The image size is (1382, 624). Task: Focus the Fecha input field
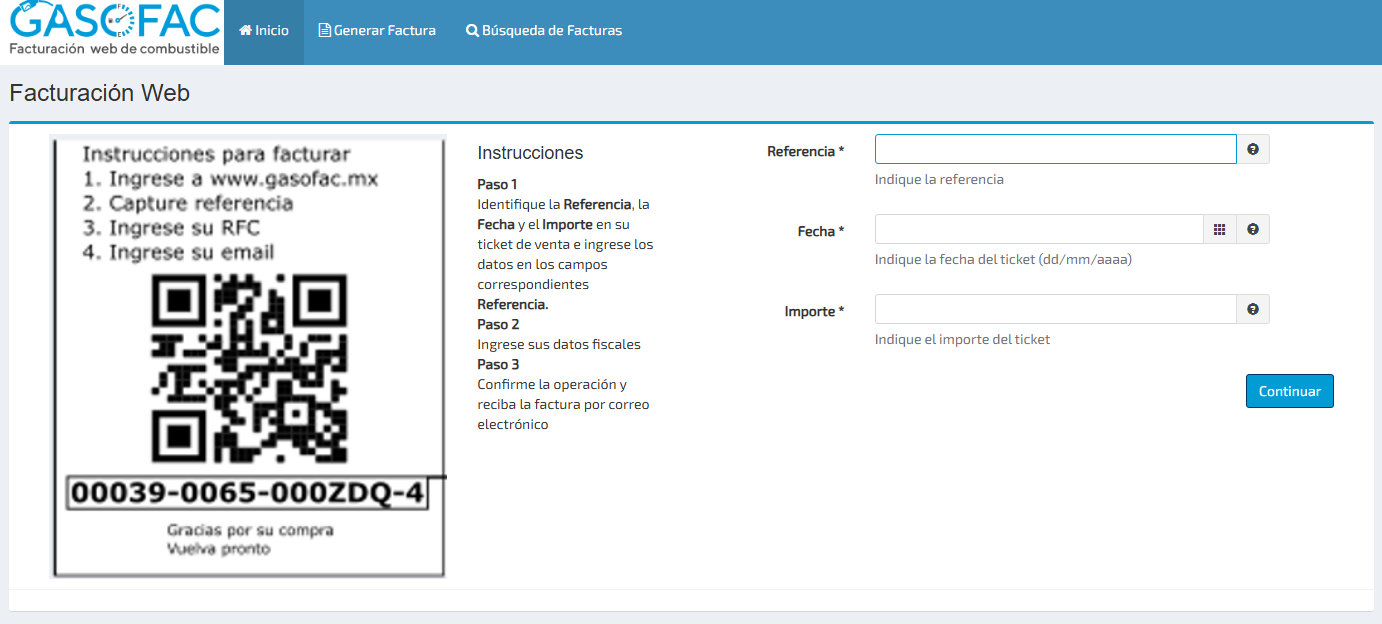[1039, 229]
